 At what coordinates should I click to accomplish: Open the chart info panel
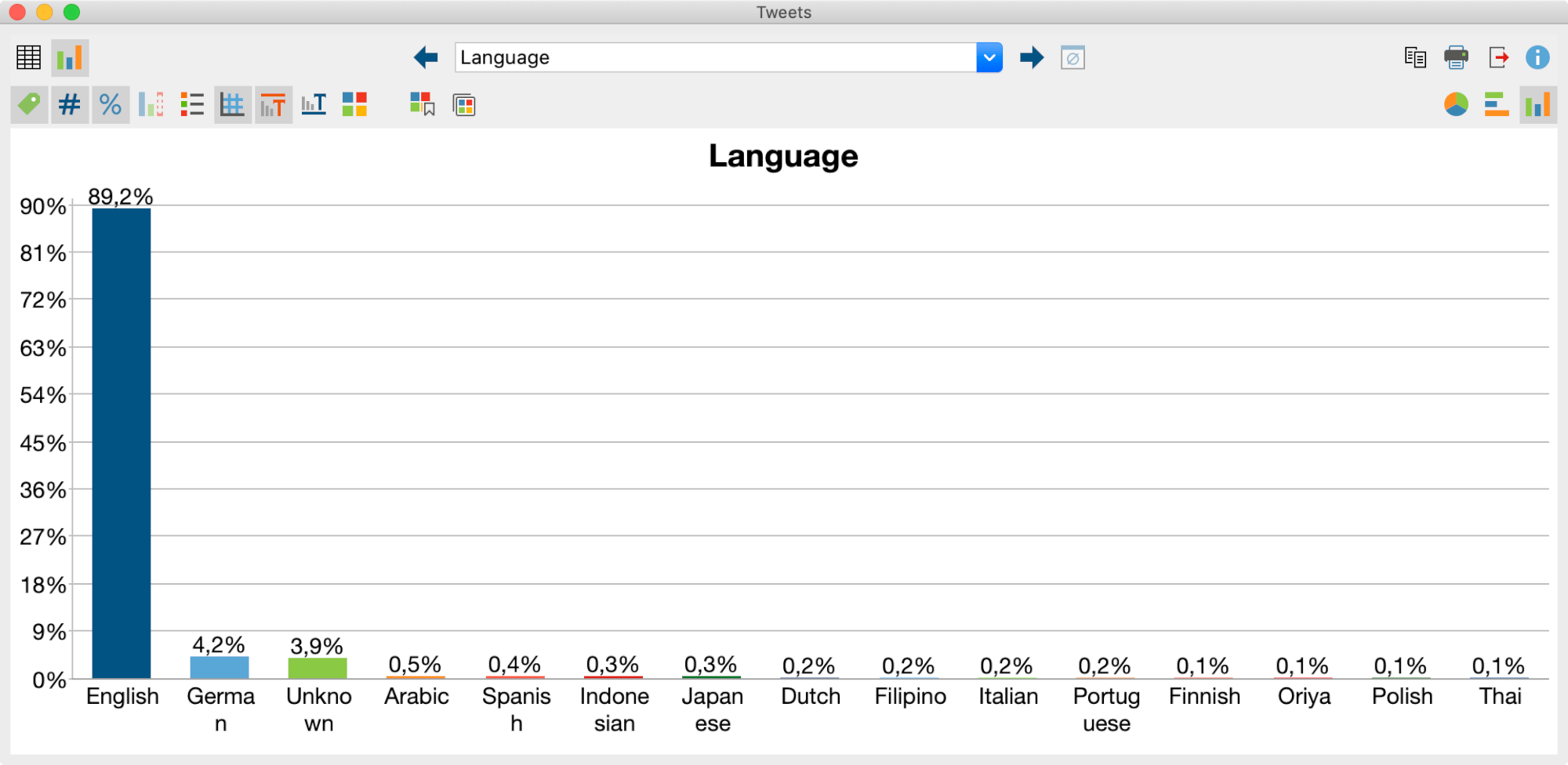tap(1537, 57)
